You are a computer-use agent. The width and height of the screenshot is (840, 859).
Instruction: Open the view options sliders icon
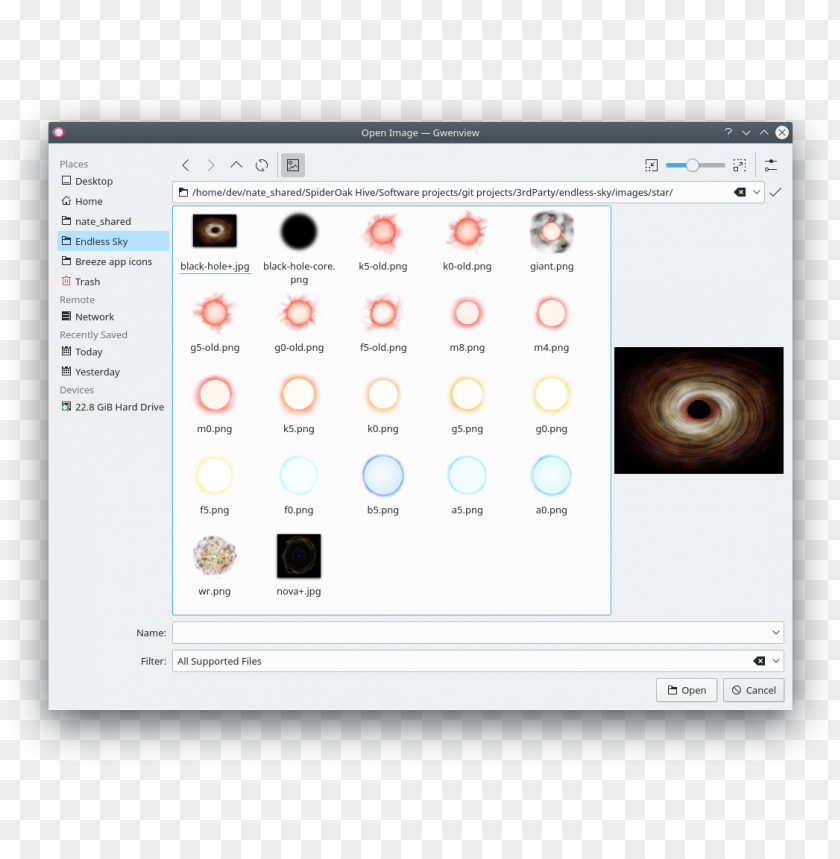[x=771, y=165]
